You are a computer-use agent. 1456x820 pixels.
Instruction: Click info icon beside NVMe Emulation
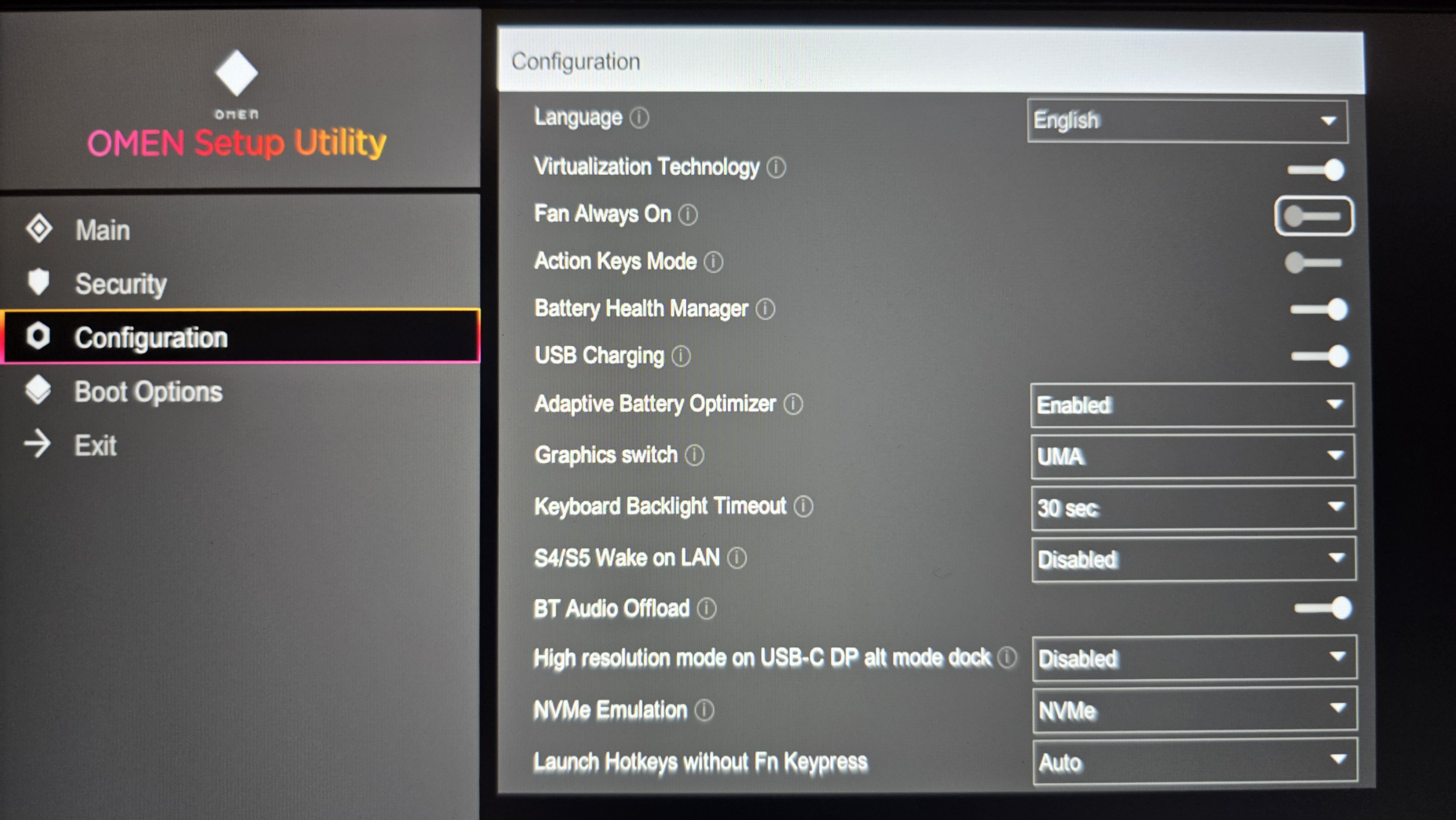coord(704,710)
